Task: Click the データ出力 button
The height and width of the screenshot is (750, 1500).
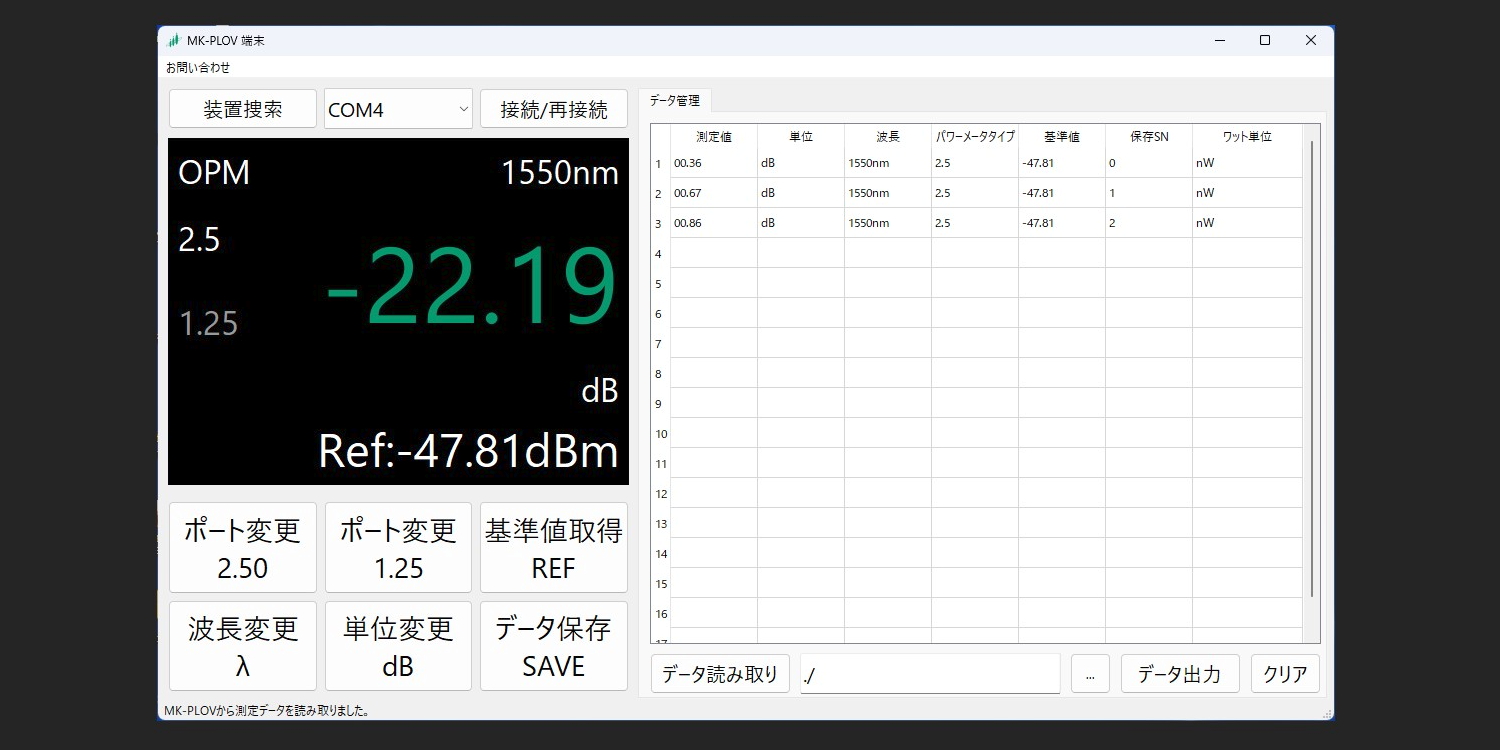Action: pos(1180,674)
